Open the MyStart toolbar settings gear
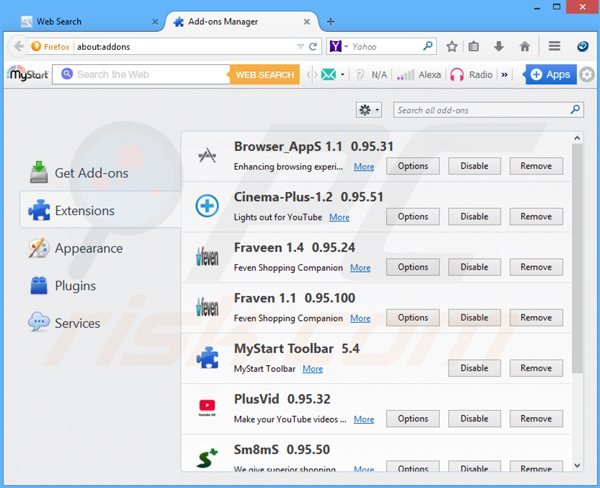 [x=587, y=75]
